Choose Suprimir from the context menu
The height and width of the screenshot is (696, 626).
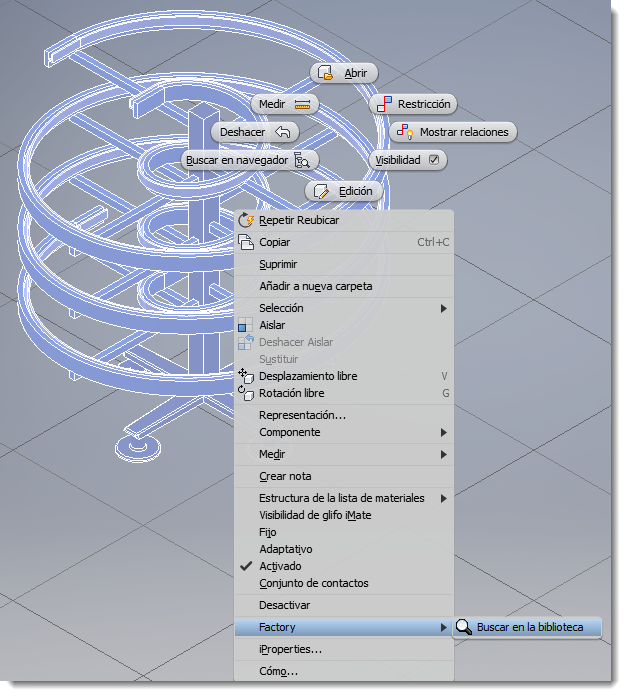pyautogui.click(x=344, y=265)
